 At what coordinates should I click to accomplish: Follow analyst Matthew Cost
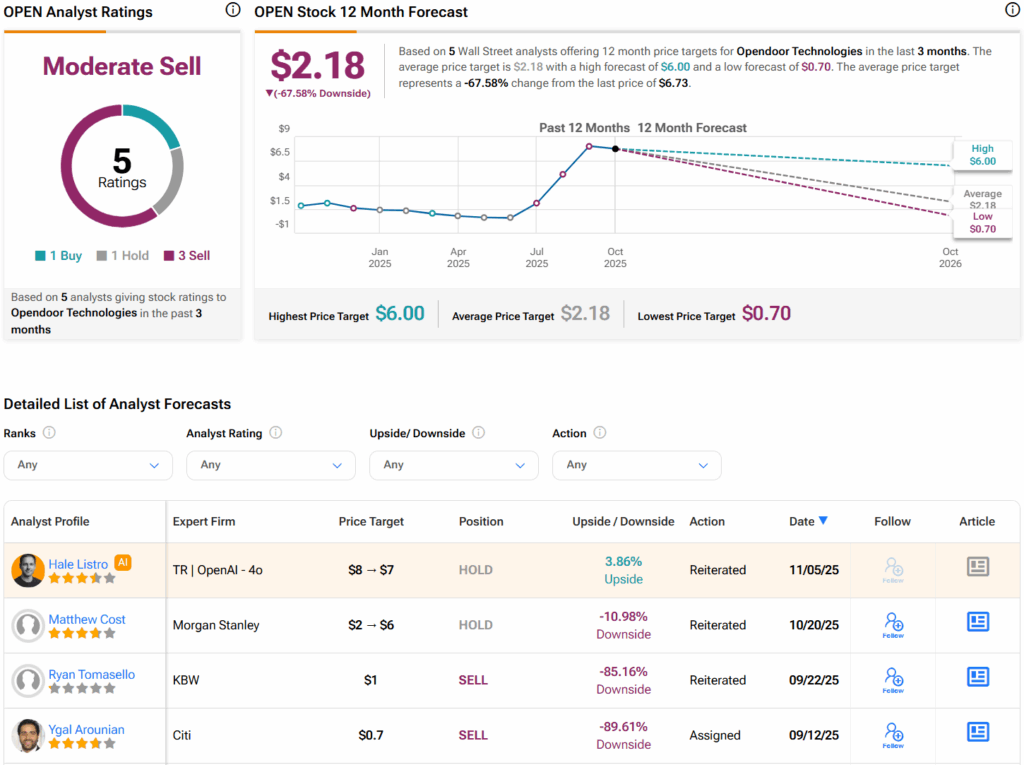point(893,624)
